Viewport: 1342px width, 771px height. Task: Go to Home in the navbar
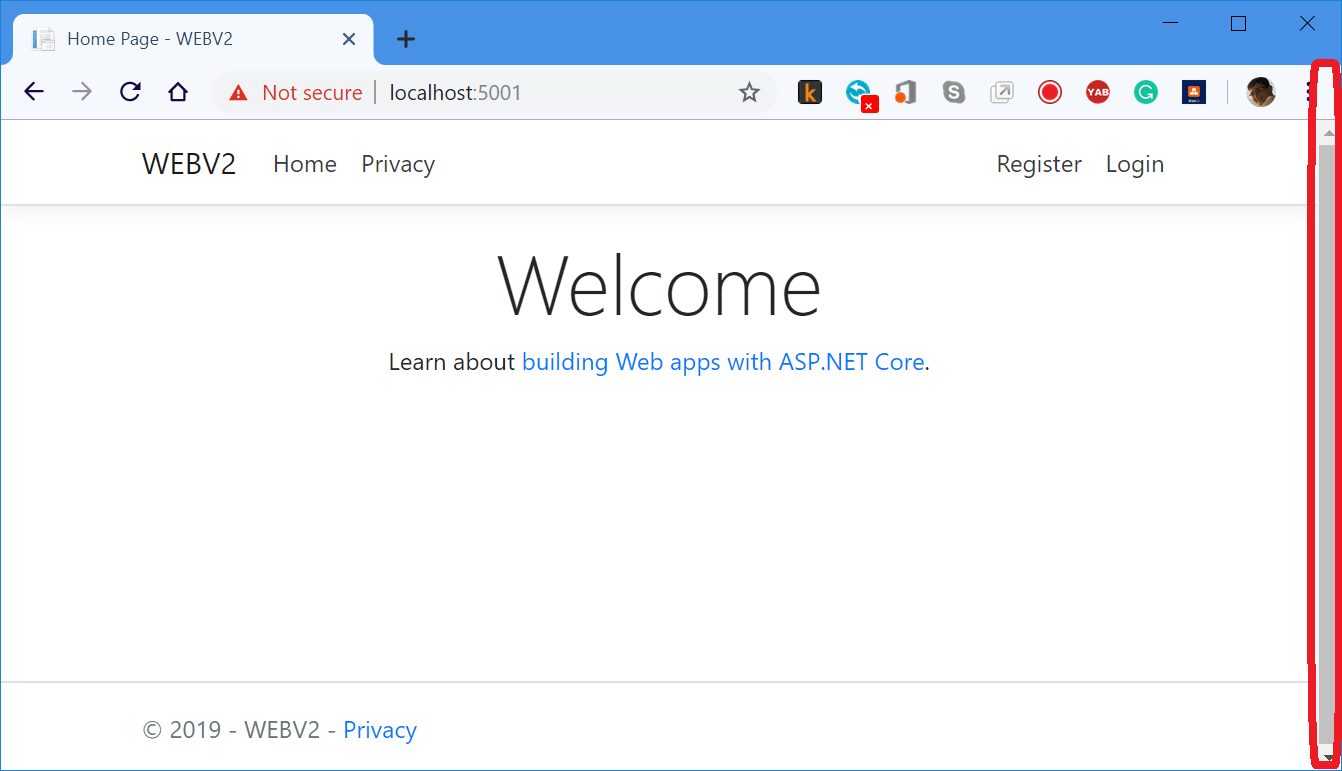305,164
